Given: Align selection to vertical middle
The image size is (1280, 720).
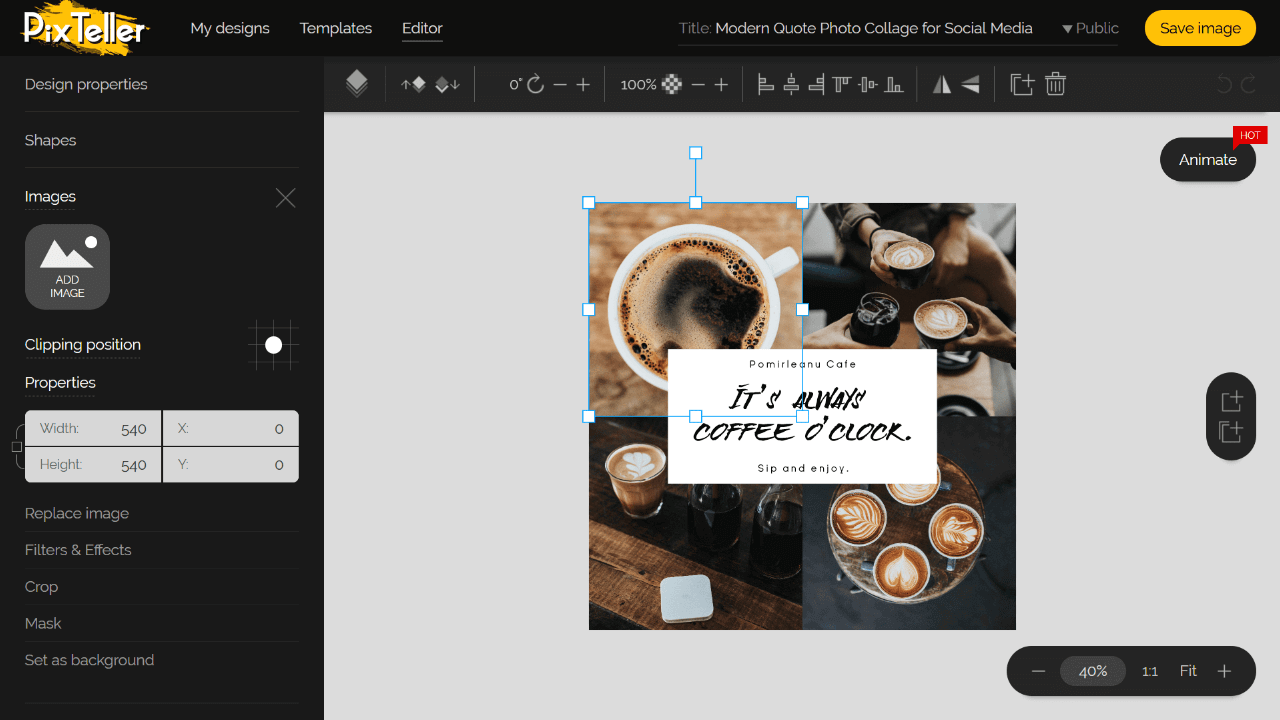Looking at the screenshot, I should 868,85.
